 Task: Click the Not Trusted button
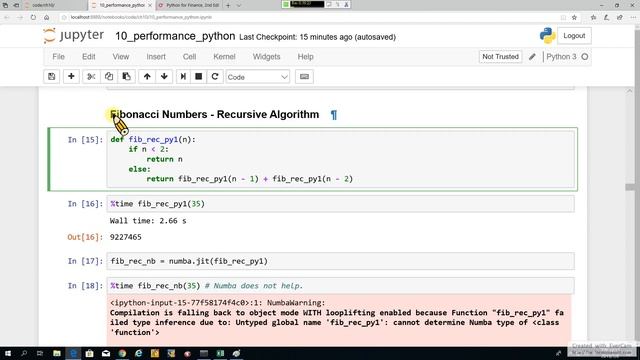[500, 57]
